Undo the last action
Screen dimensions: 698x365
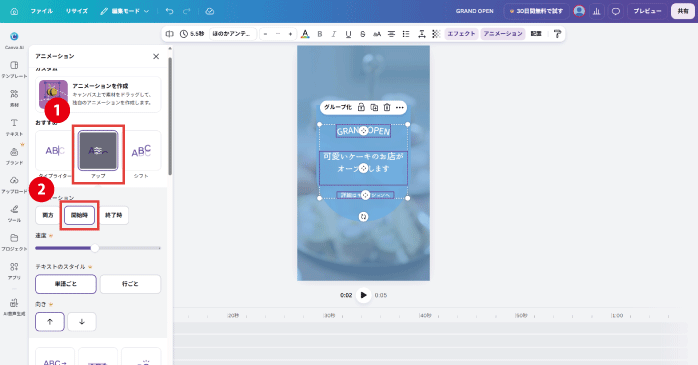[x=169, y=11]
